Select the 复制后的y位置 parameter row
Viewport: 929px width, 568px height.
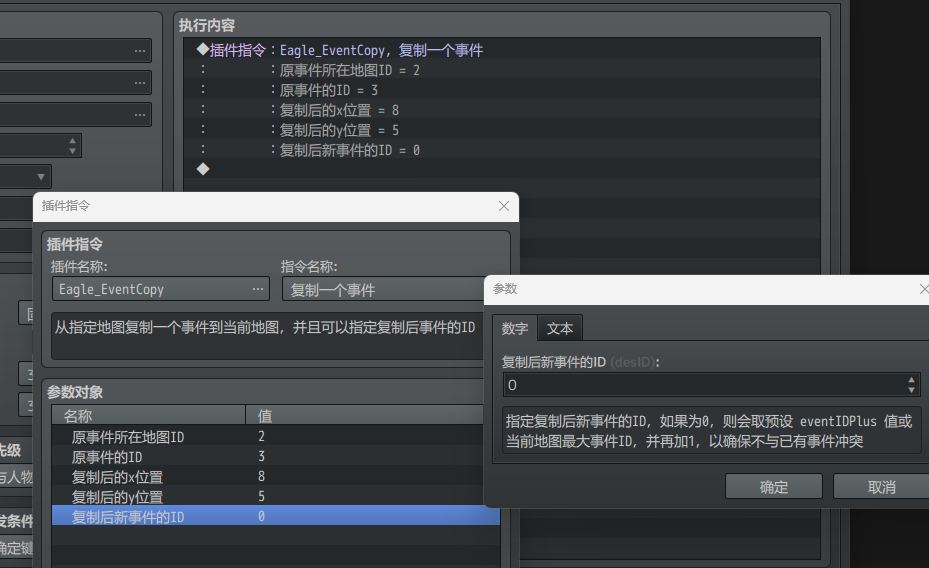[276, 496]
